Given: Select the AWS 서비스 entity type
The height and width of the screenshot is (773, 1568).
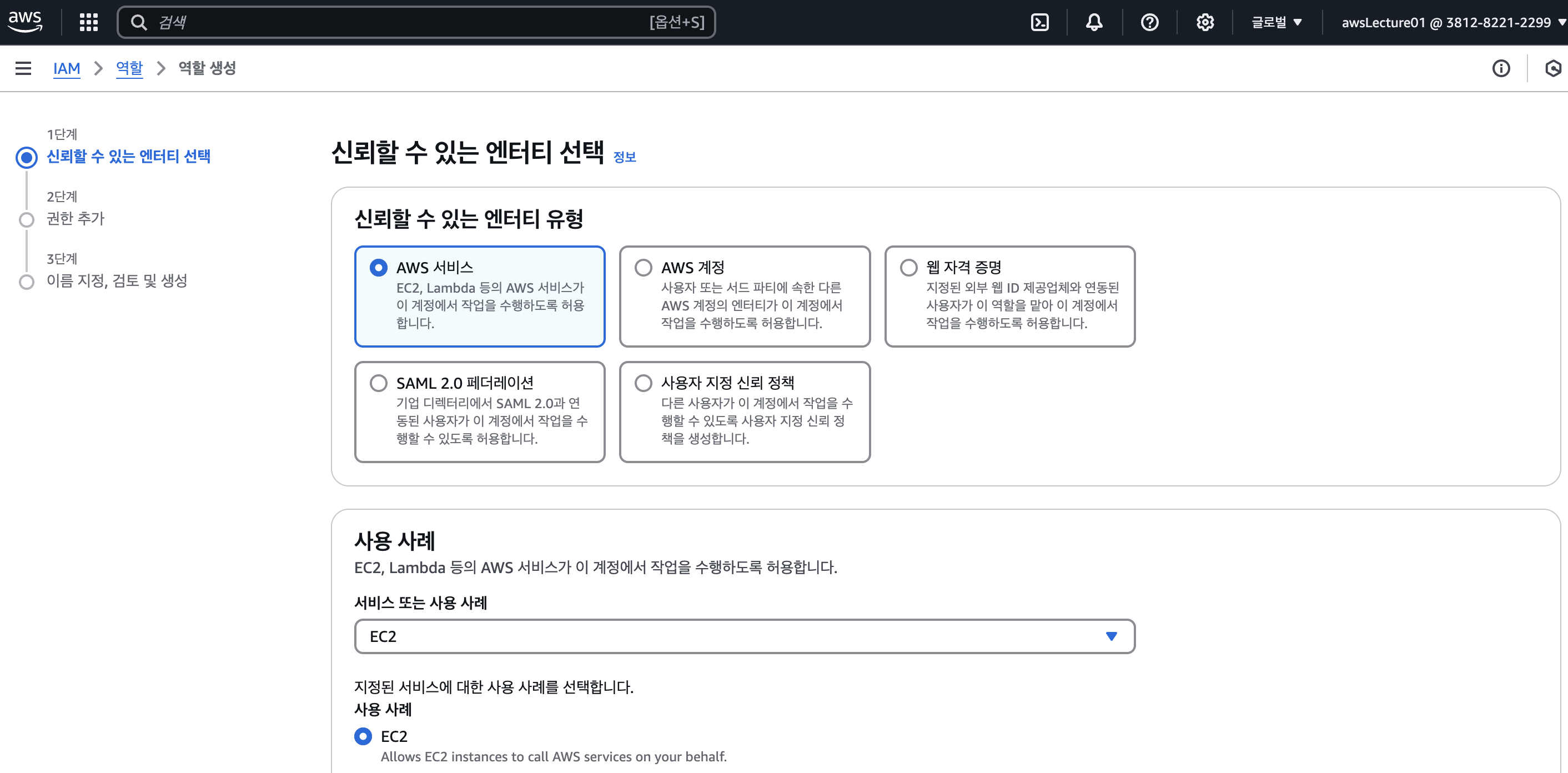Looking at the screenshot, I should coord(480,297).
